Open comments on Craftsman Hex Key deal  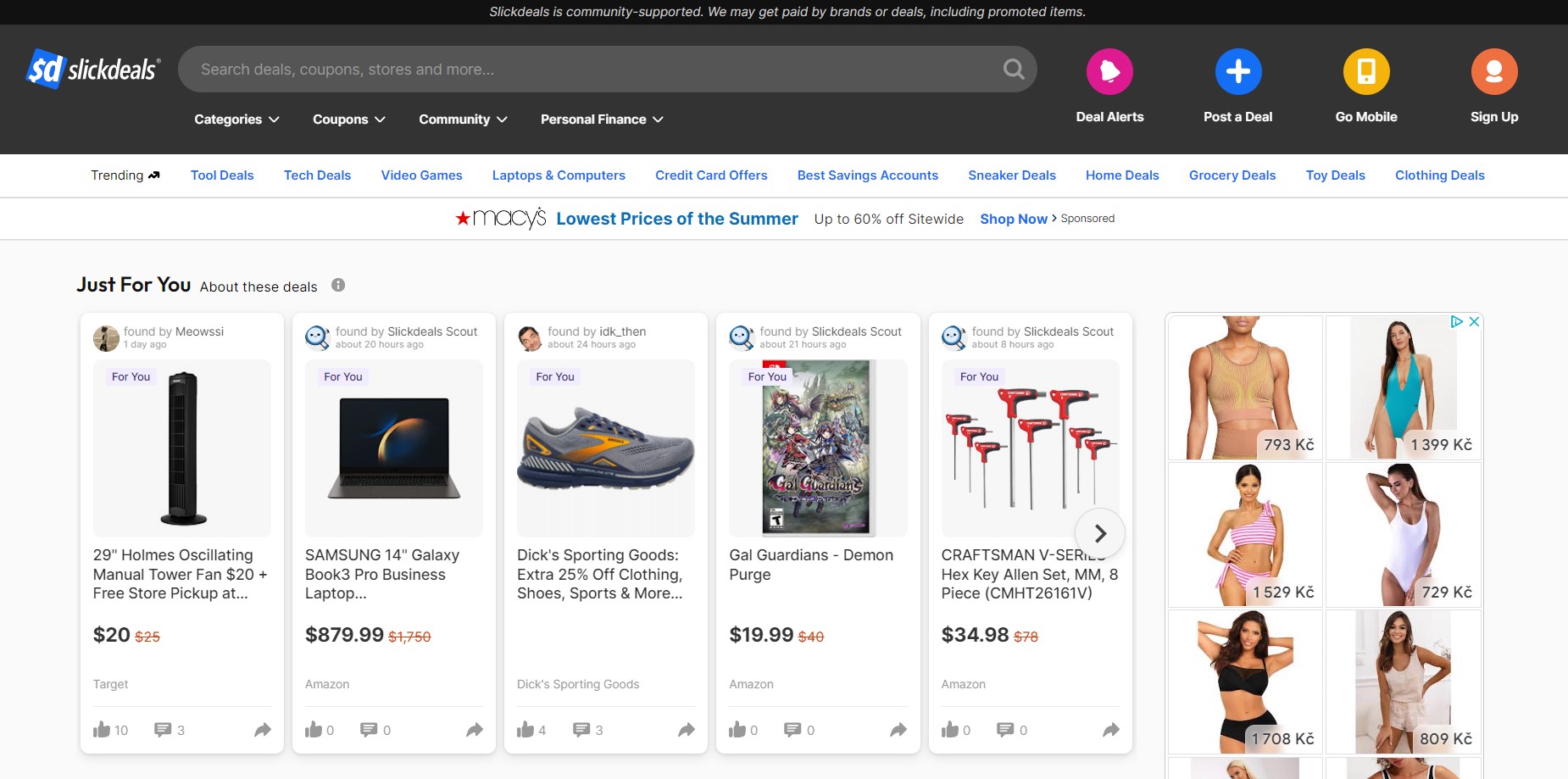[1005, 730]
